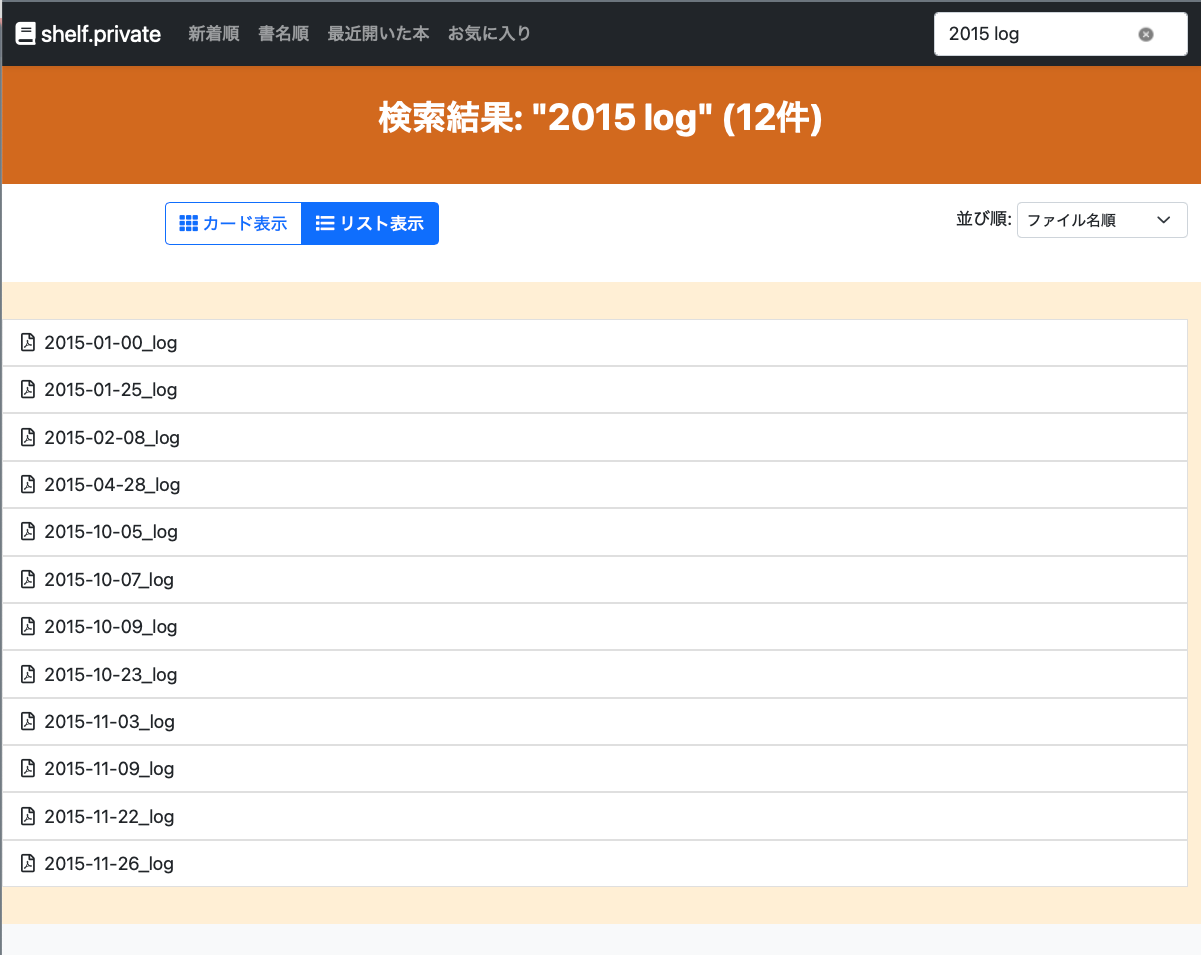
Task: Click the PDF icon beside 2015-11-26_log
Action: coord(28,864)
